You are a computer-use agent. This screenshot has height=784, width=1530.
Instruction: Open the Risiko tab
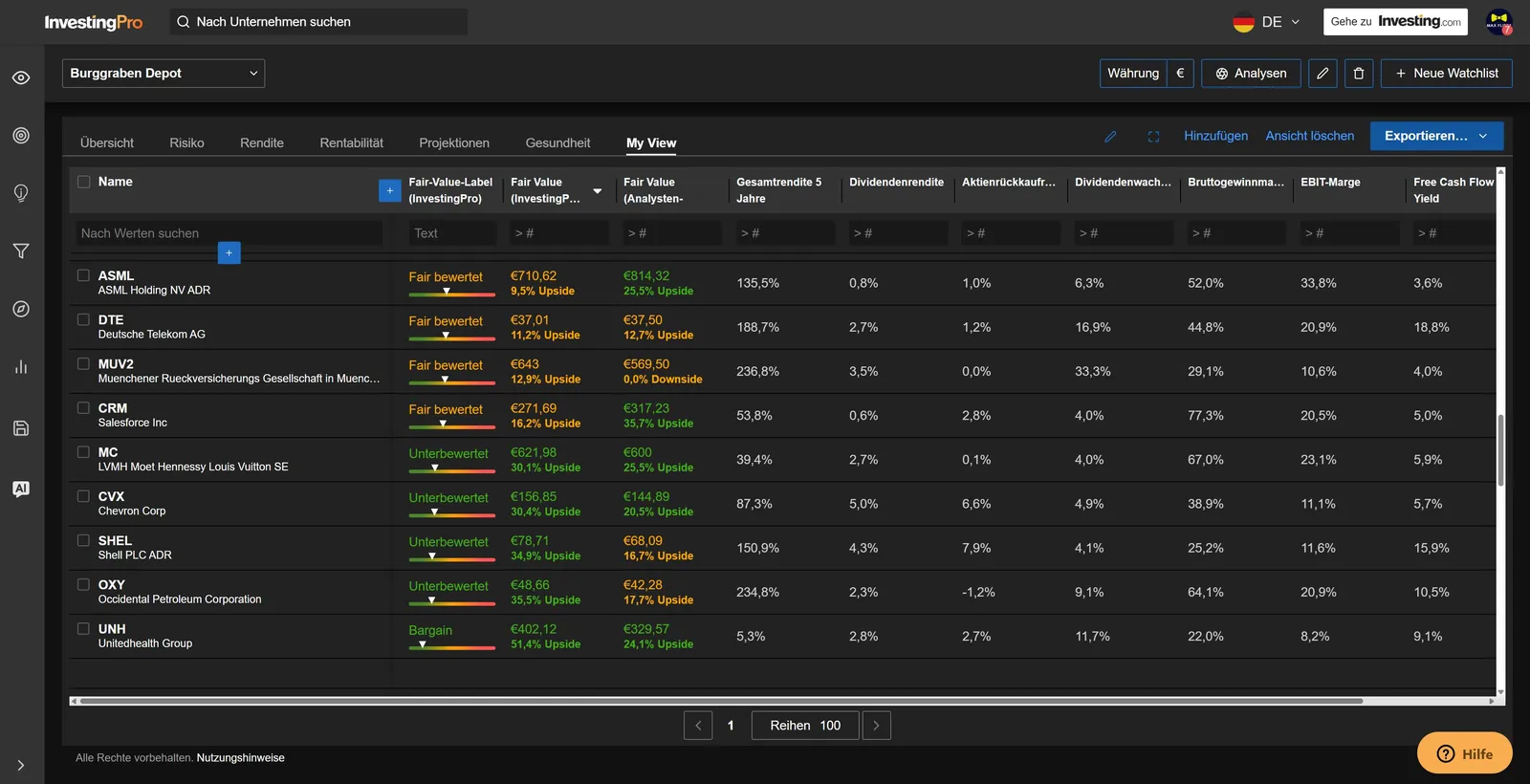click(x=186, y=142)
